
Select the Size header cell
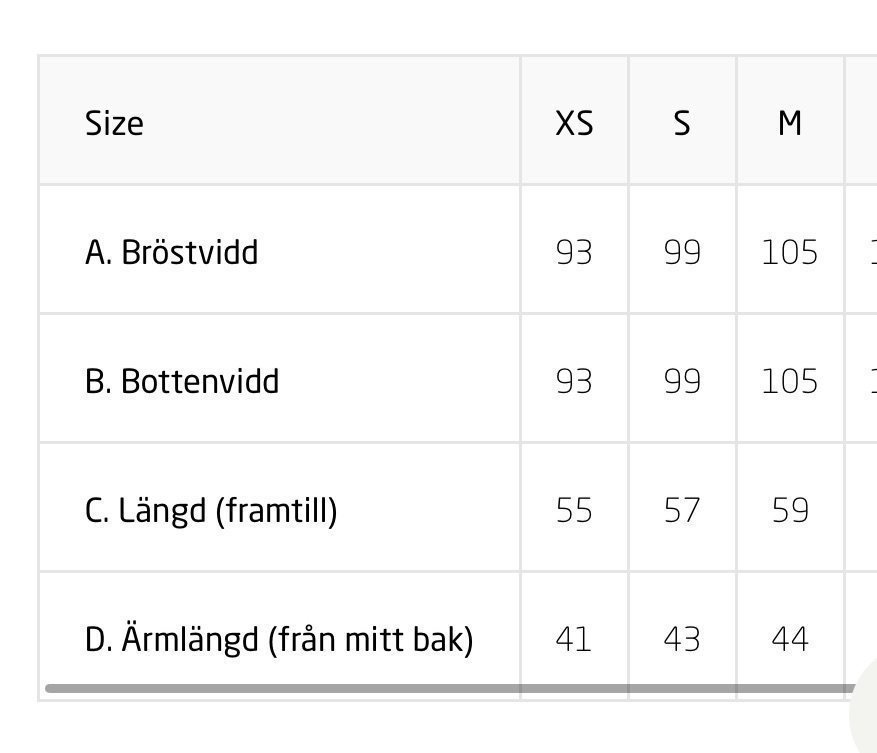point(114,123)
